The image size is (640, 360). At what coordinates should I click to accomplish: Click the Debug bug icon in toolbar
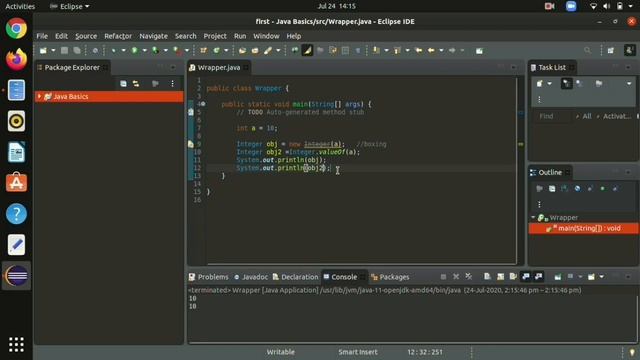tap(113, 51)
